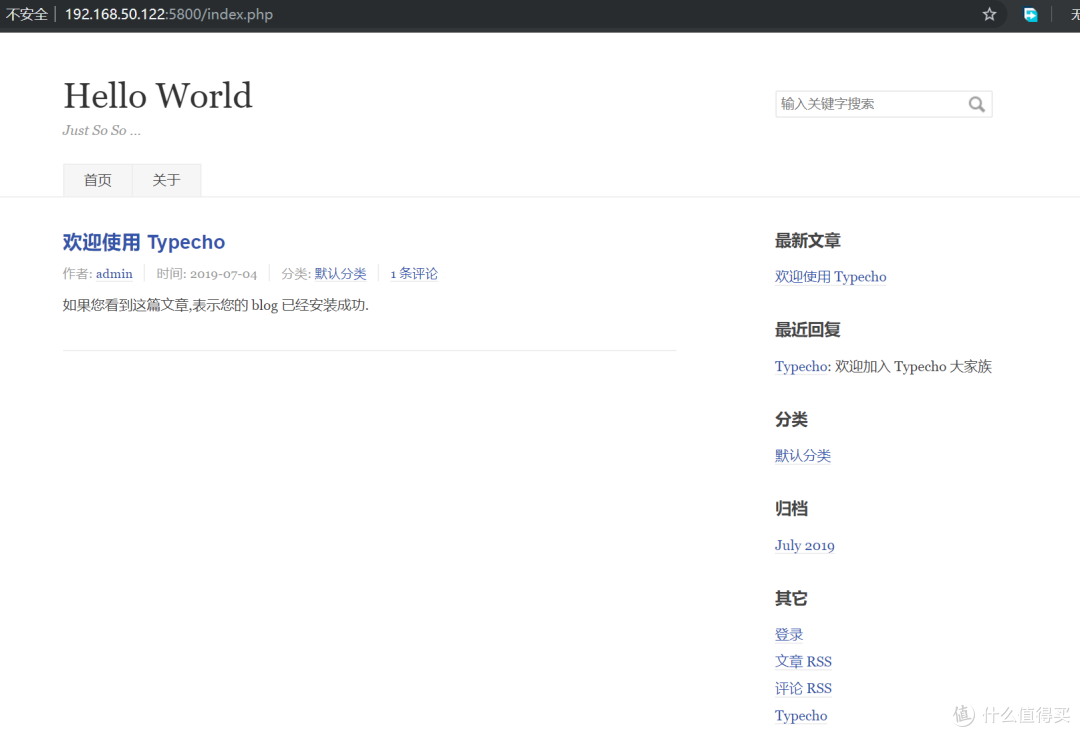Open 默认分类 category below the post title
Image resolution: width=1080 pixels, height=737 pixels.
coord(343,273)
